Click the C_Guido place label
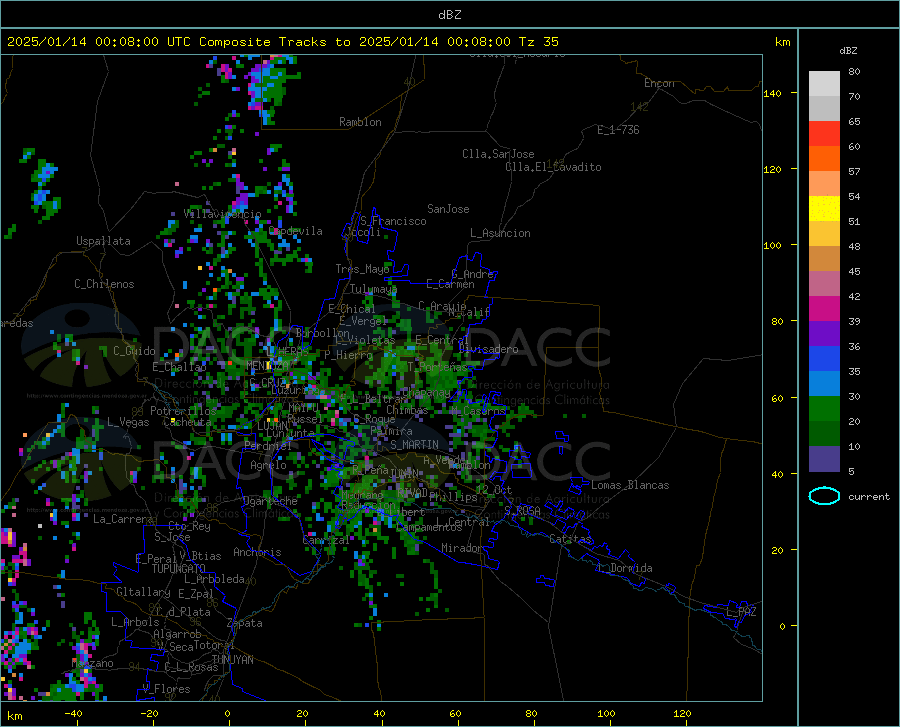Screen dimensions: 900x727 click(134, 351)
